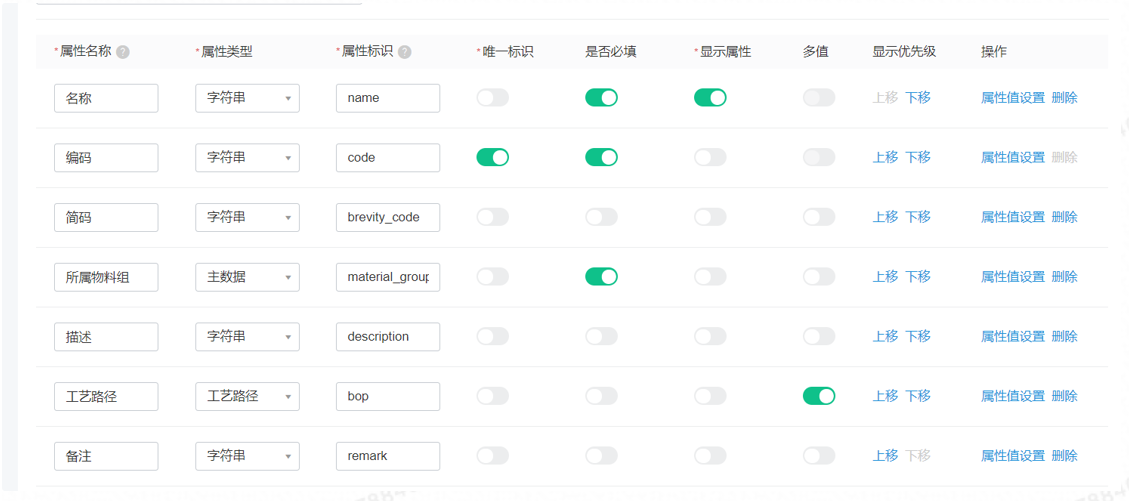This screenshot has height=501, width=1129.
Task: Disable 是否必填 toggle for 编码 row
Action: point(601,158)
